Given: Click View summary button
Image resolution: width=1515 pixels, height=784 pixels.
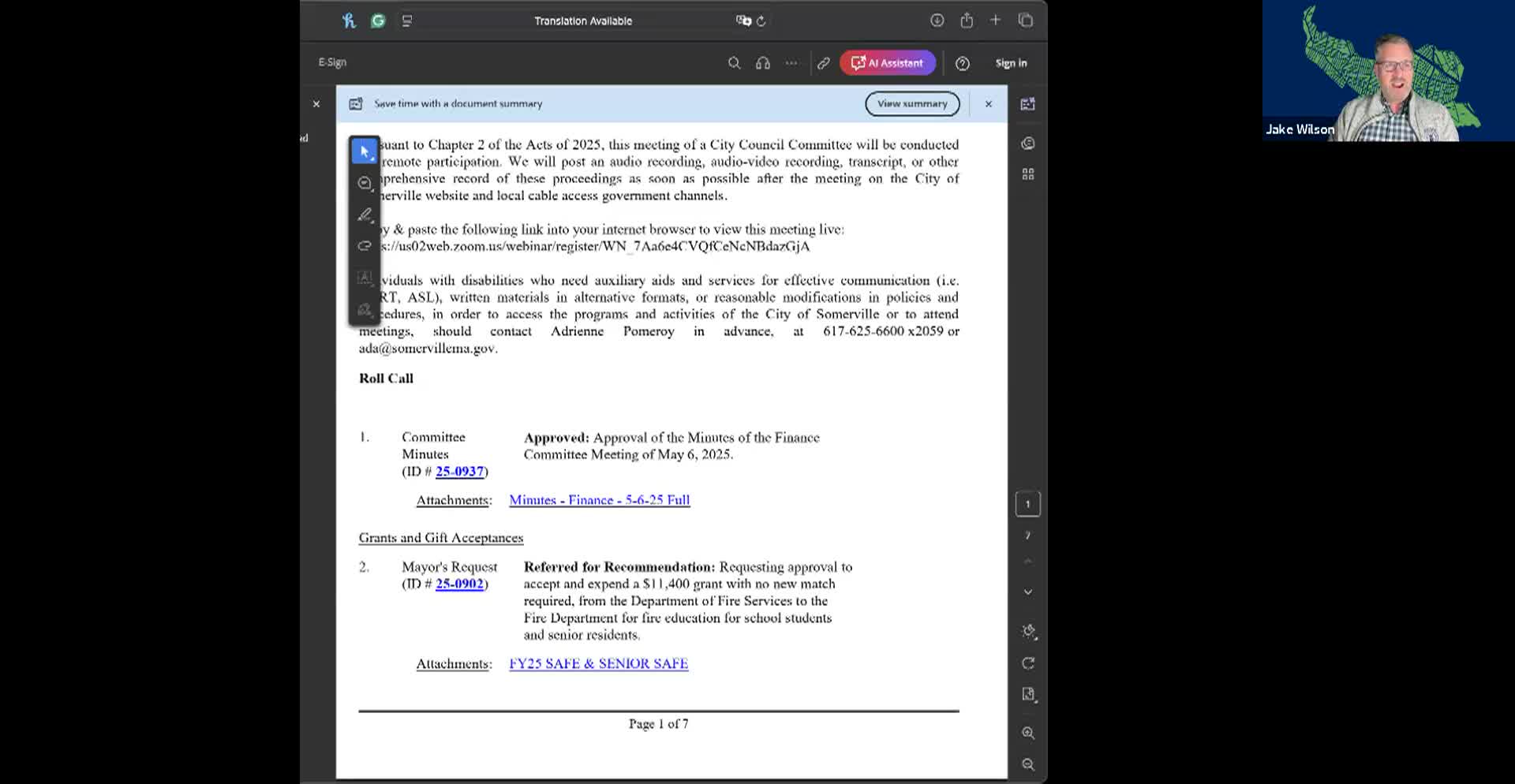Looking at the screenshot, I should 912,103.
